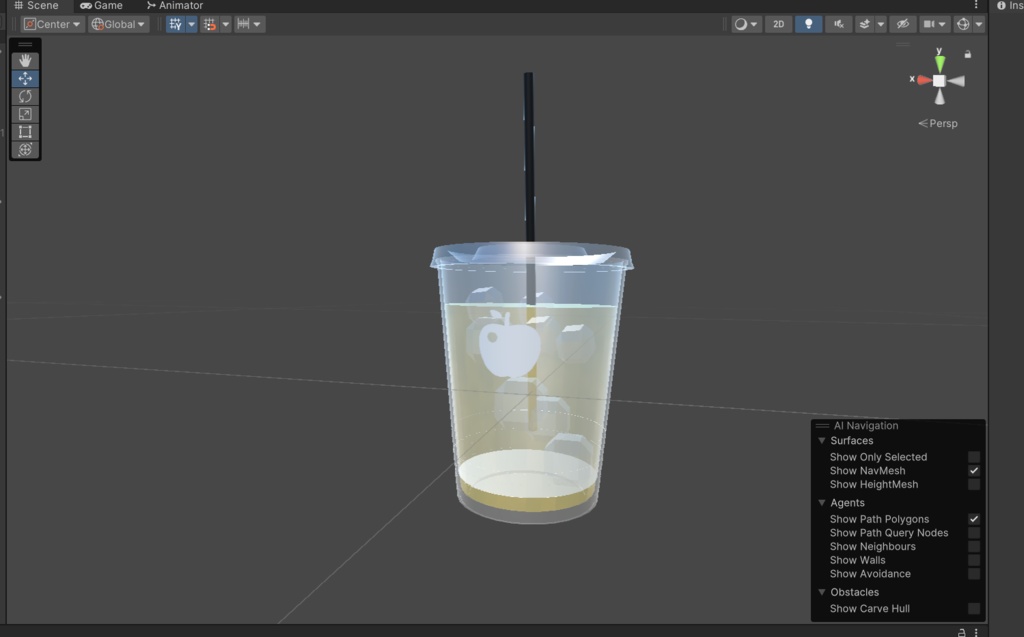Check Show Path Query Nodes
Viewport: 1024px width, 637px height.
pyautogui.click(x=974, y=532)
